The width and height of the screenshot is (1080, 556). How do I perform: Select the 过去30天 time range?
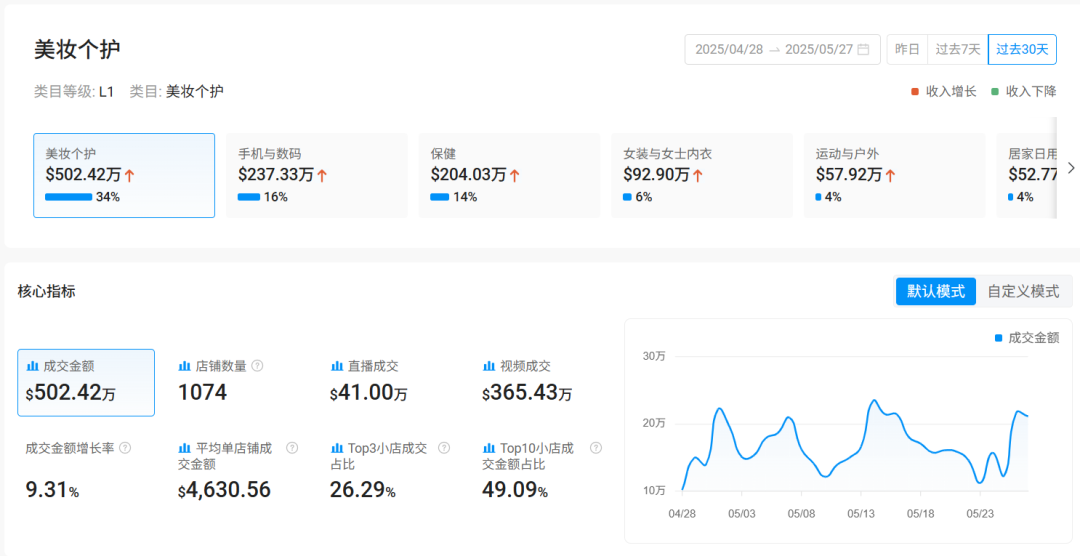pyautogui.click(x=1022, y=50)
